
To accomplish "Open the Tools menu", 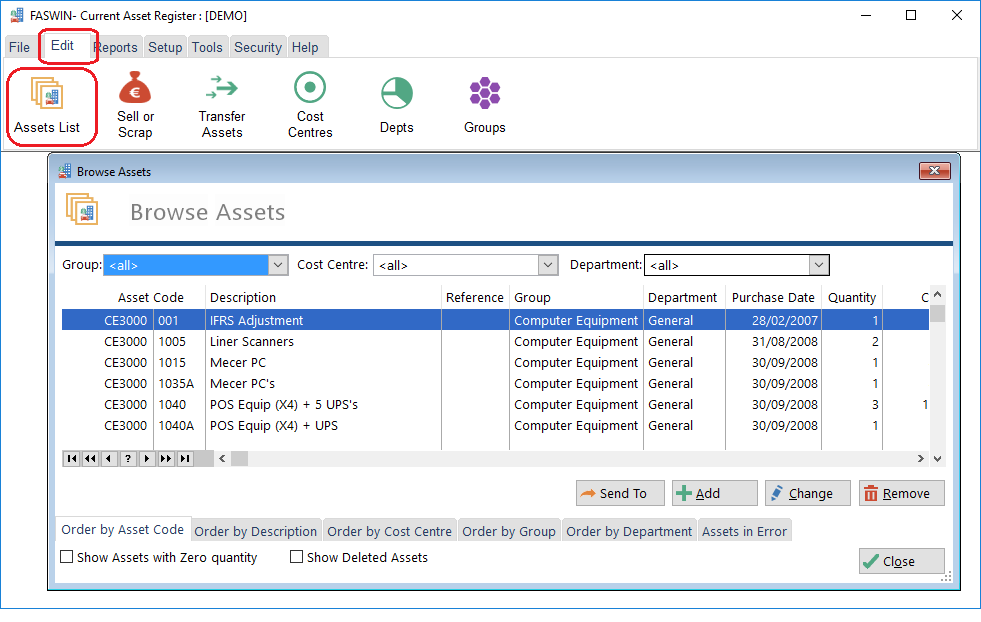I will (207, 48).
